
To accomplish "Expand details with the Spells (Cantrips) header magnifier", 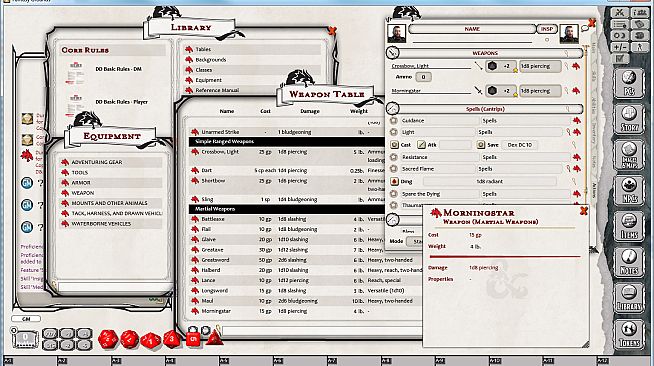I will click(568, 109).
